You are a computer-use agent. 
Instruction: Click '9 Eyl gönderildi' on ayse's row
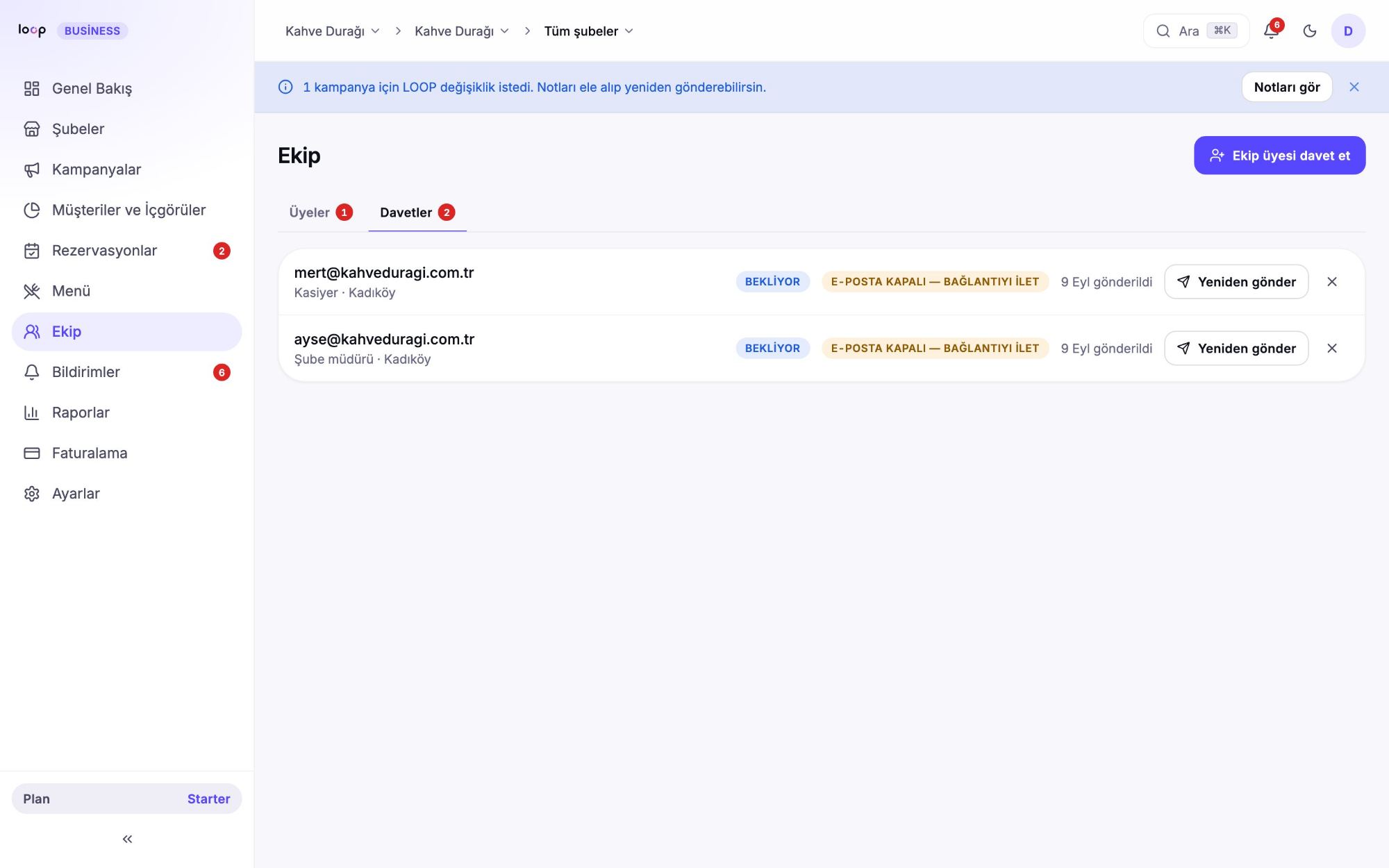(1106, 349)
